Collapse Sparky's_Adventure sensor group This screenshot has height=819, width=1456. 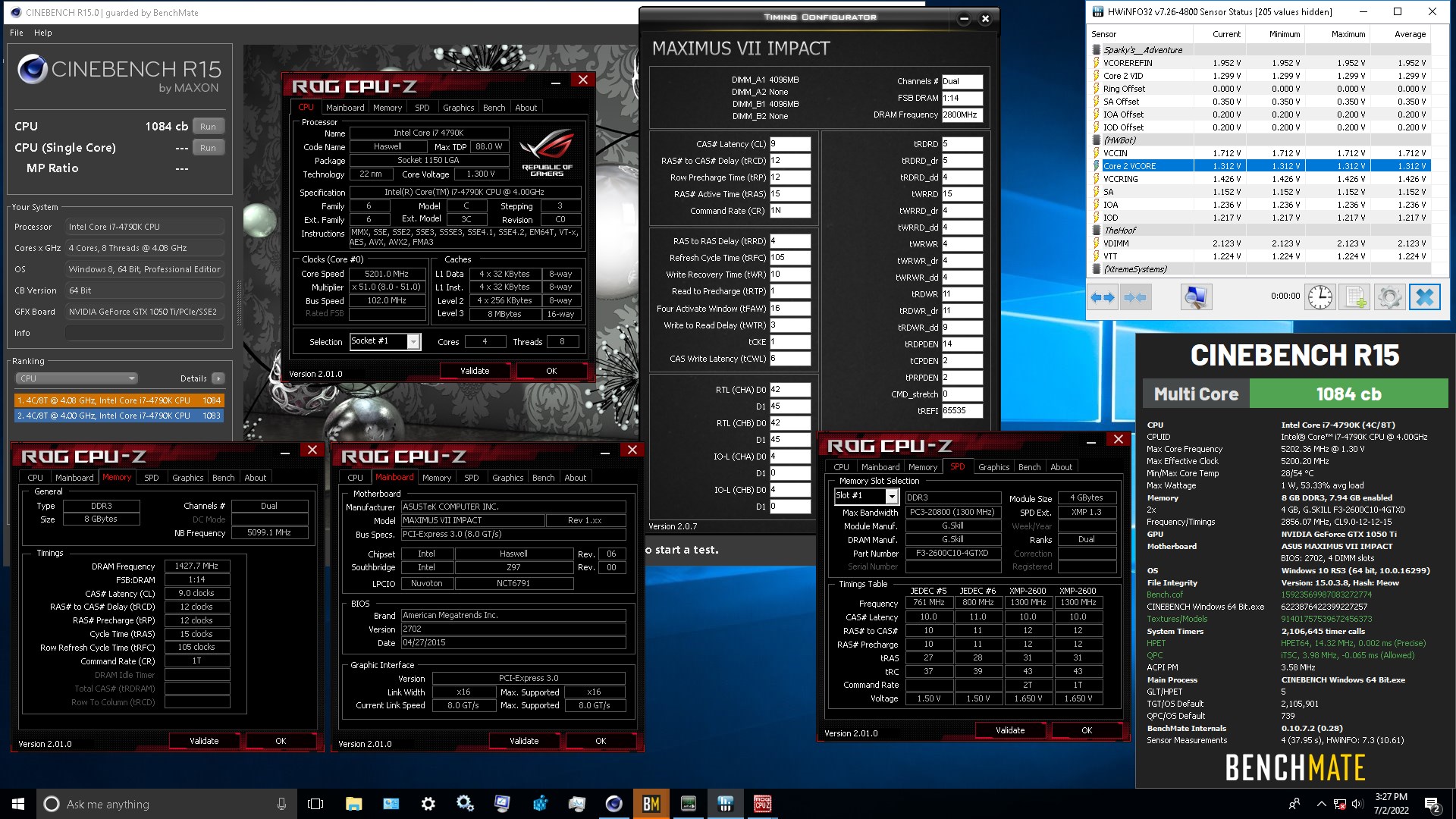(1097, 50)
